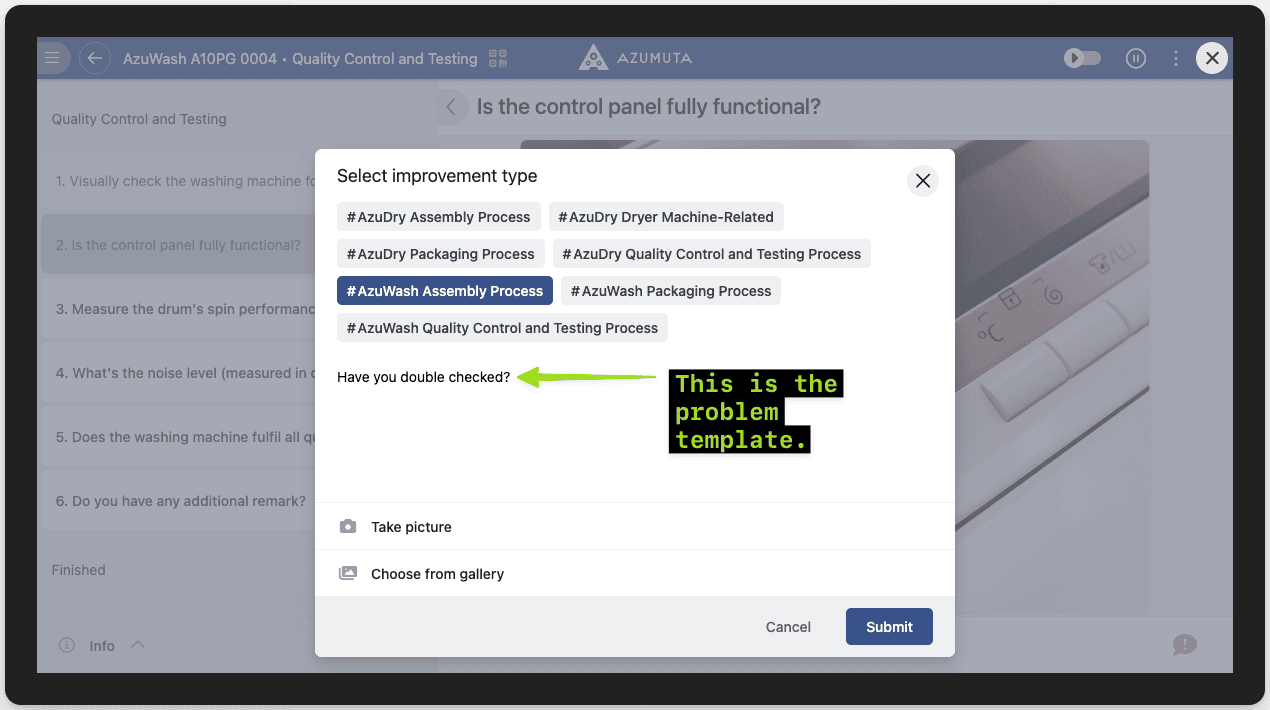Open the three-dot more options menu
The height and width of the screenshot is (710, 1270).
[1176, 58]
